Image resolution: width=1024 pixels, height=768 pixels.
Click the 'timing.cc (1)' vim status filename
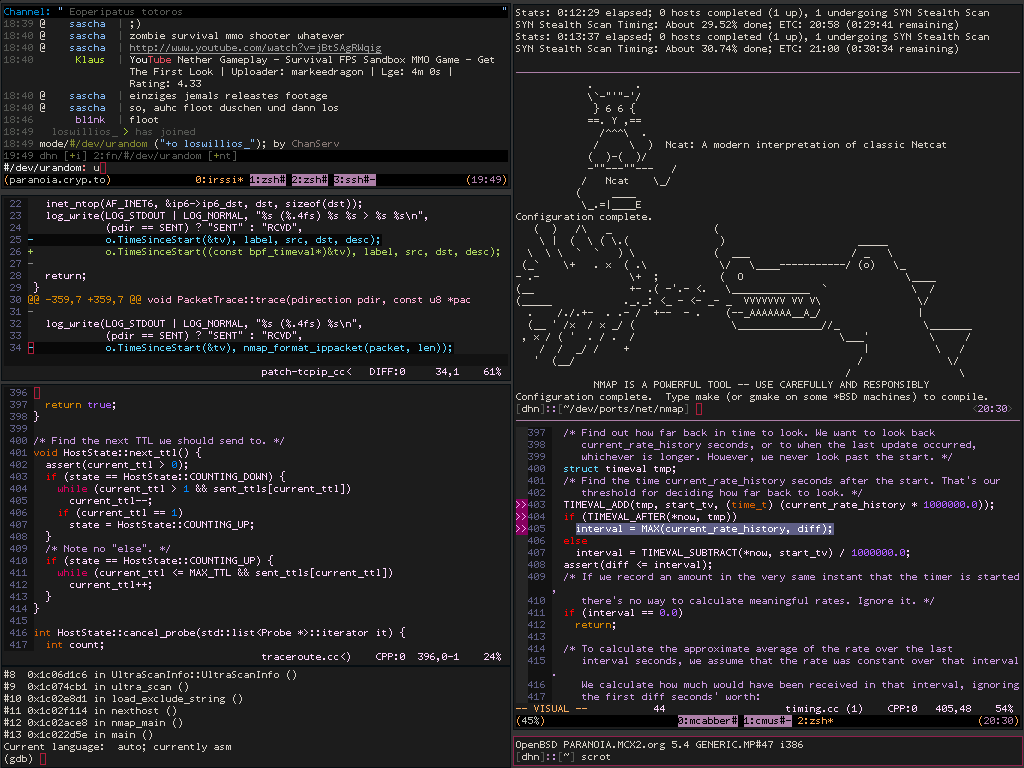824,709
